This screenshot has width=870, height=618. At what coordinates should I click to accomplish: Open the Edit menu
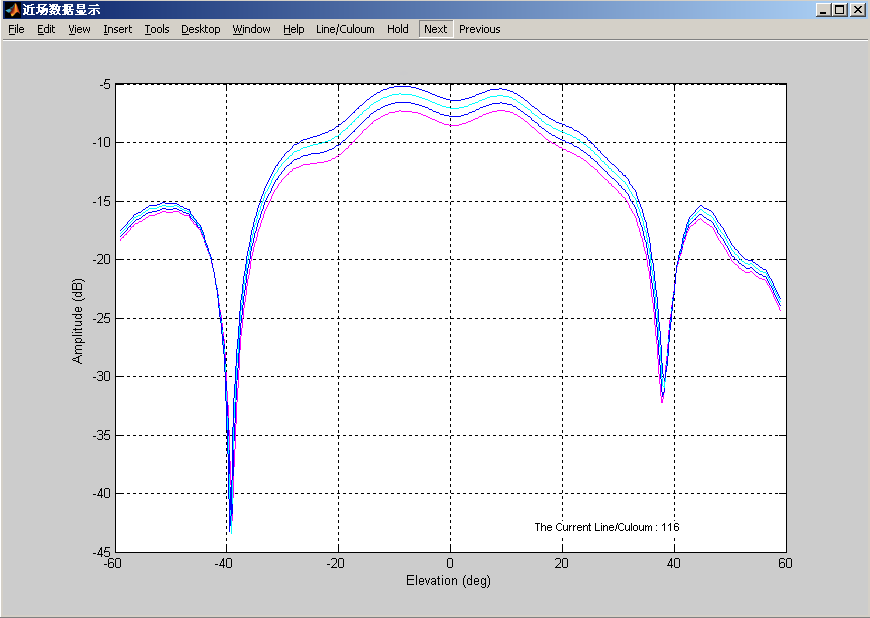click(x=46, y=29)
